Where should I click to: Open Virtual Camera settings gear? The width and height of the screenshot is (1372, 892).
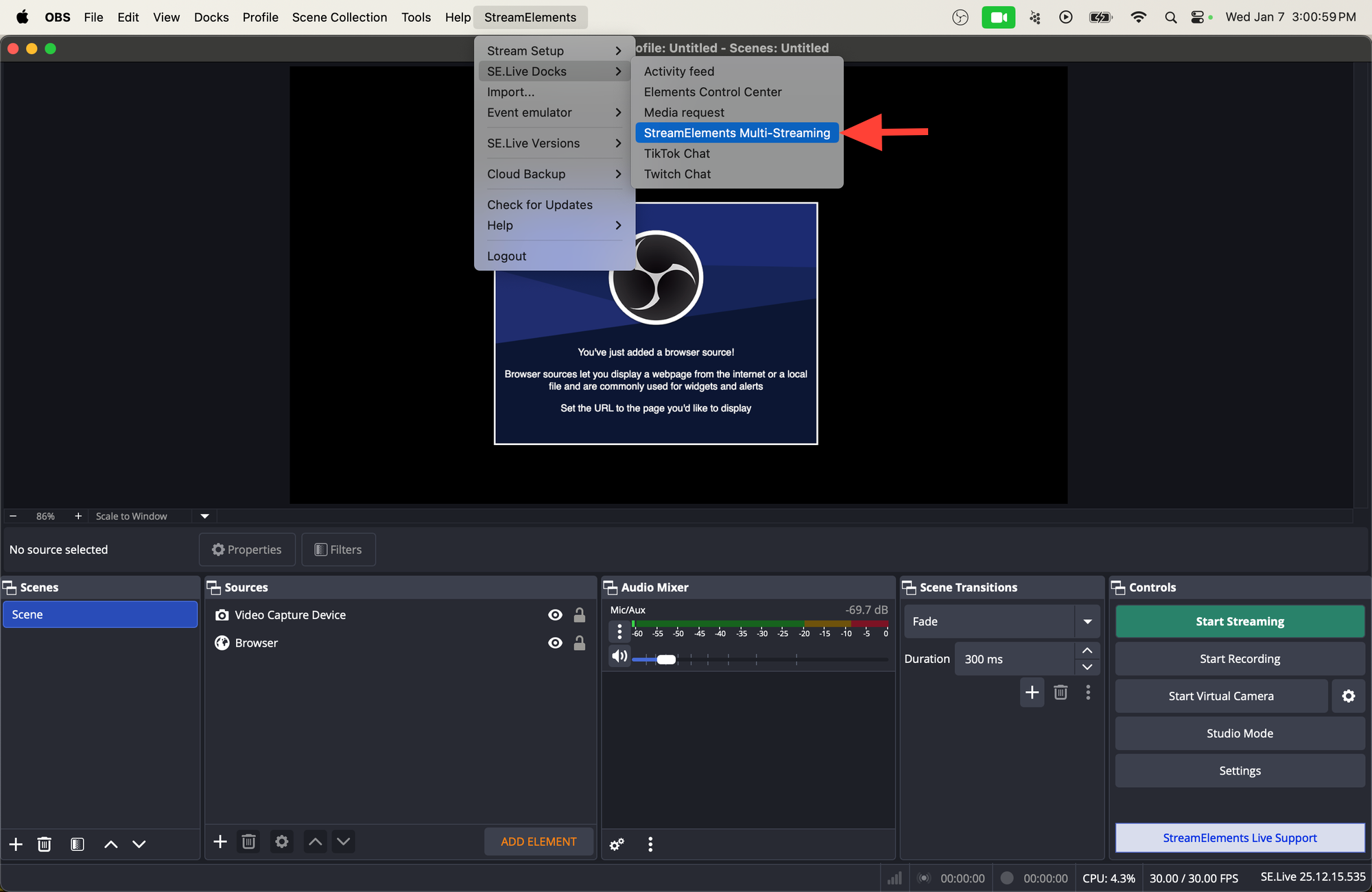(1348, 696)
